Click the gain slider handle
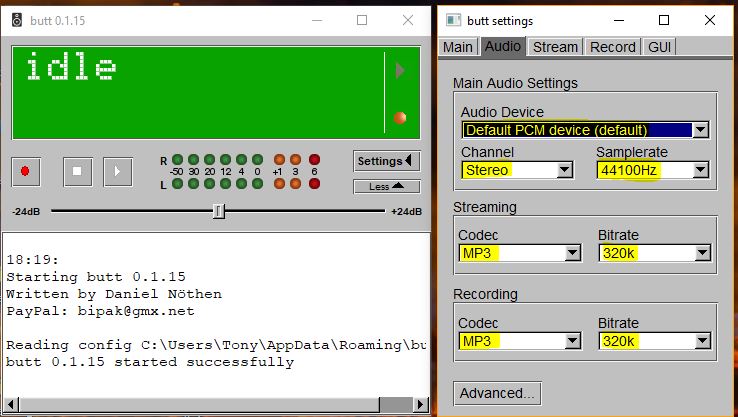The width and height of the screenshot is (738, 417). (218, 211)
